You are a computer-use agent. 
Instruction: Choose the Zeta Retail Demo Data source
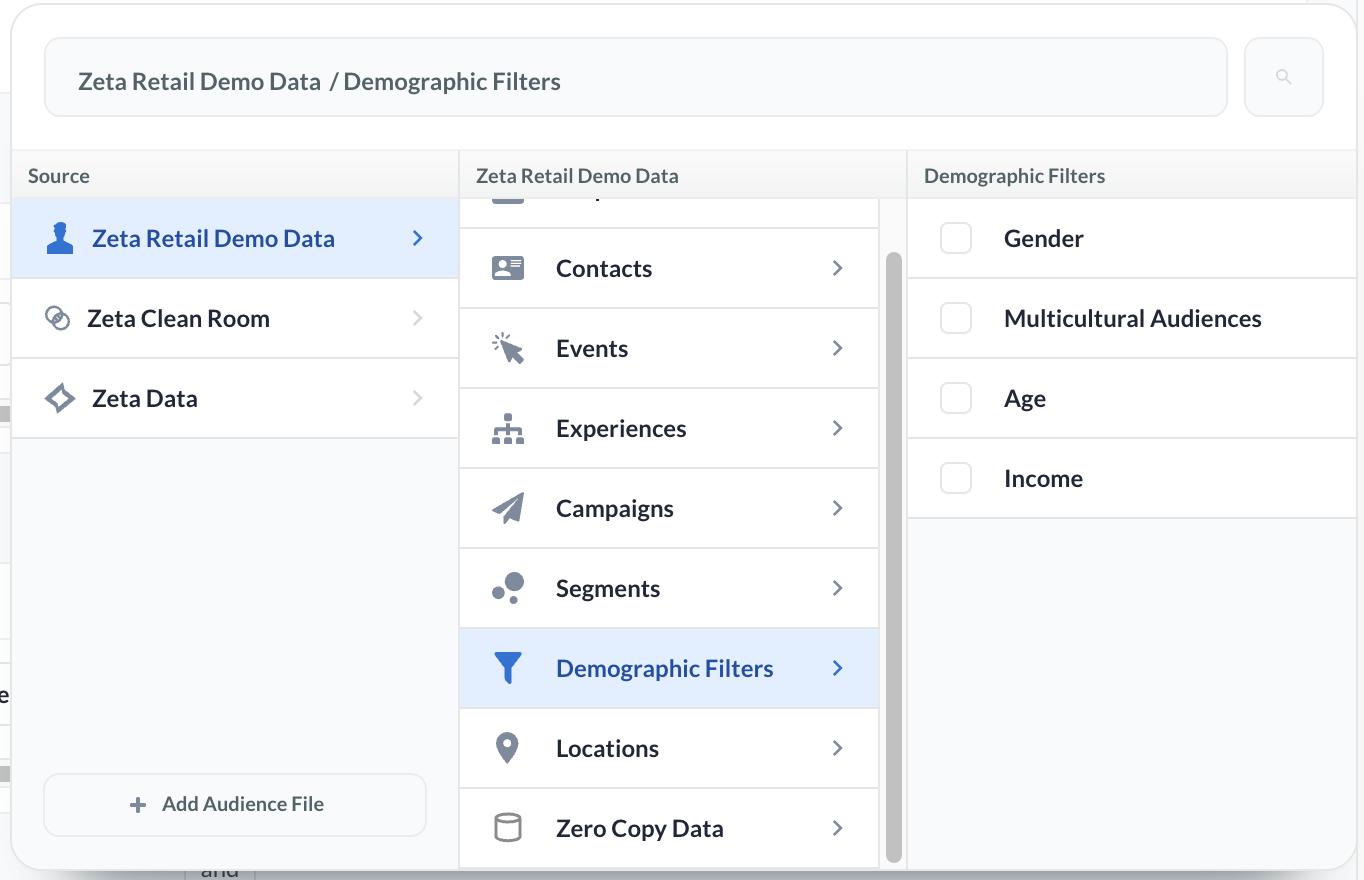(x=235, y=238)
